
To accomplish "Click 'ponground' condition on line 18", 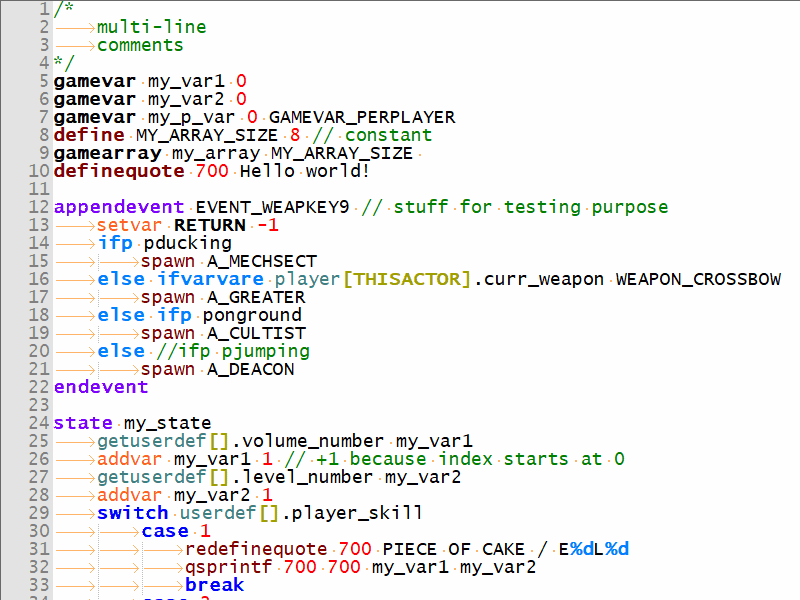I will click(x=252, y=315).
